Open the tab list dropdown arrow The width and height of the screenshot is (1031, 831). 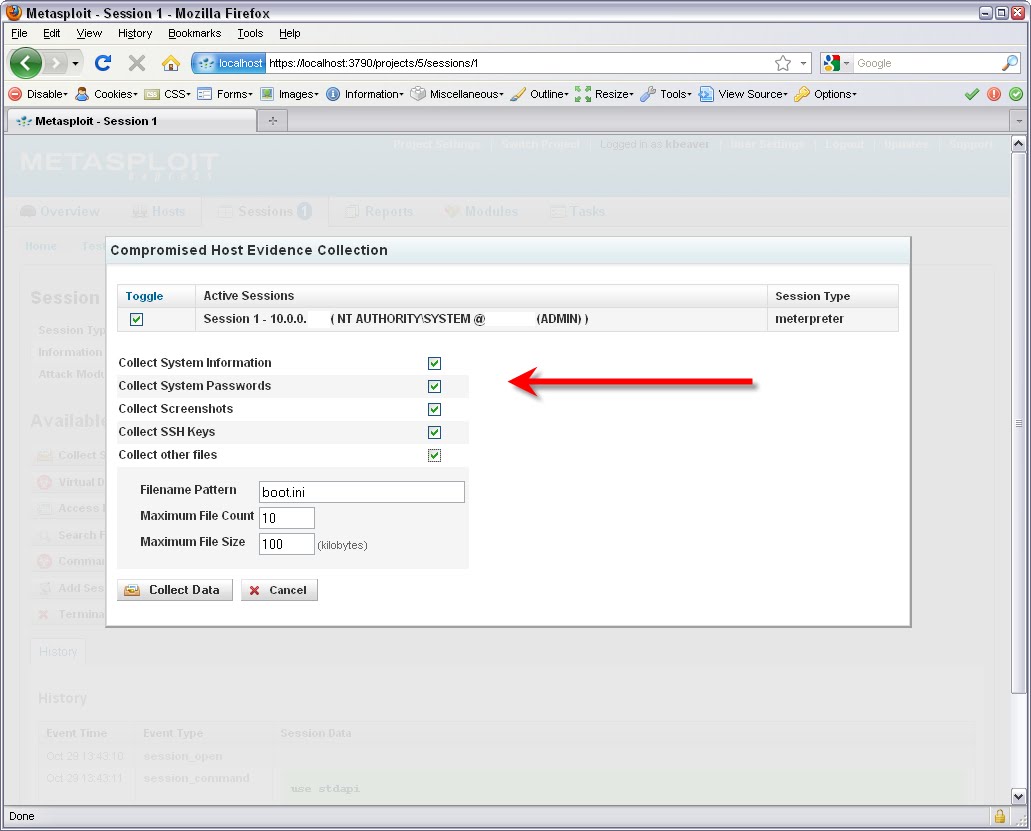[1019, 121]
